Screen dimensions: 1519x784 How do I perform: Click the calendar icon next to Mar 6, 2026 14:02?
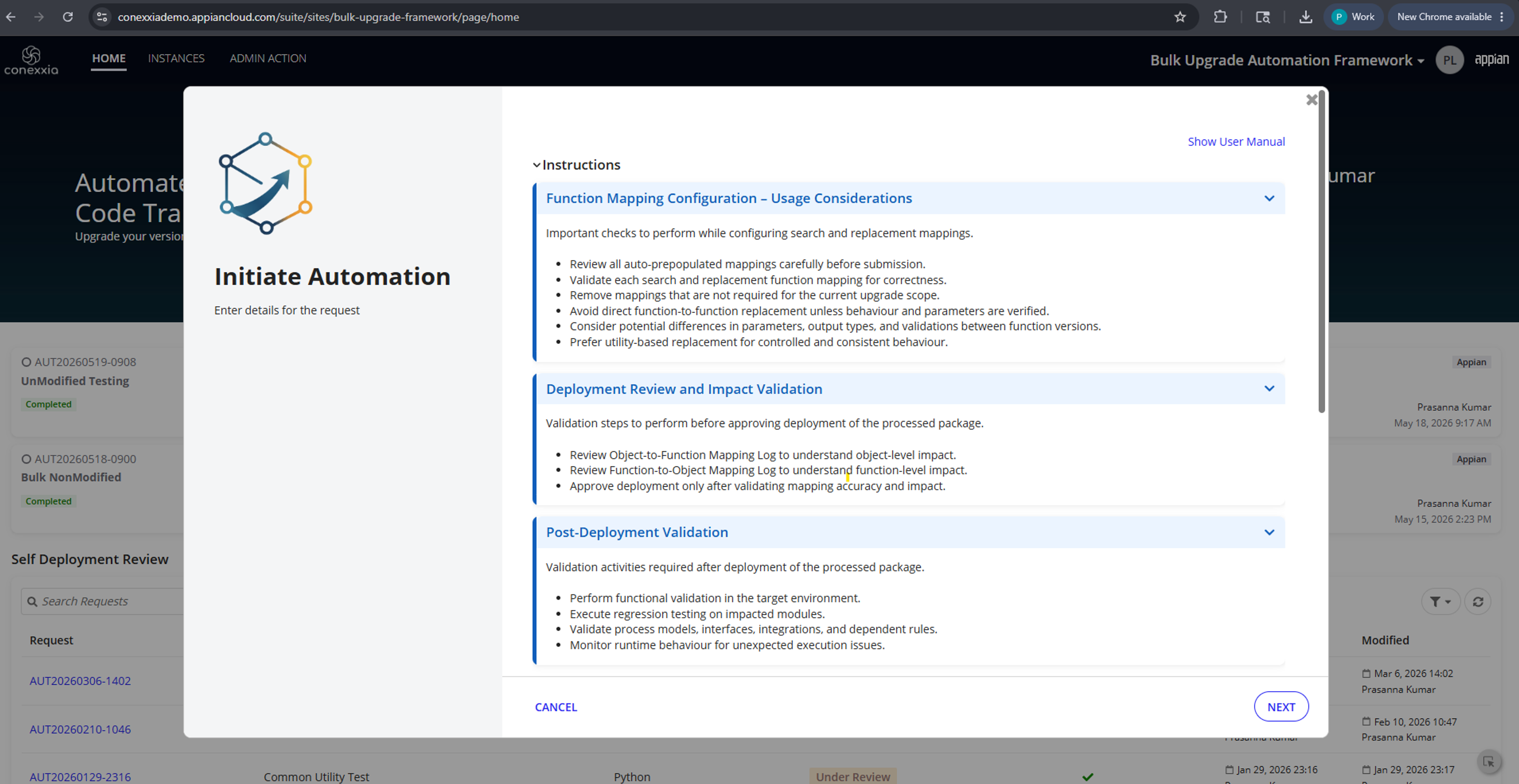point(1366,673)
